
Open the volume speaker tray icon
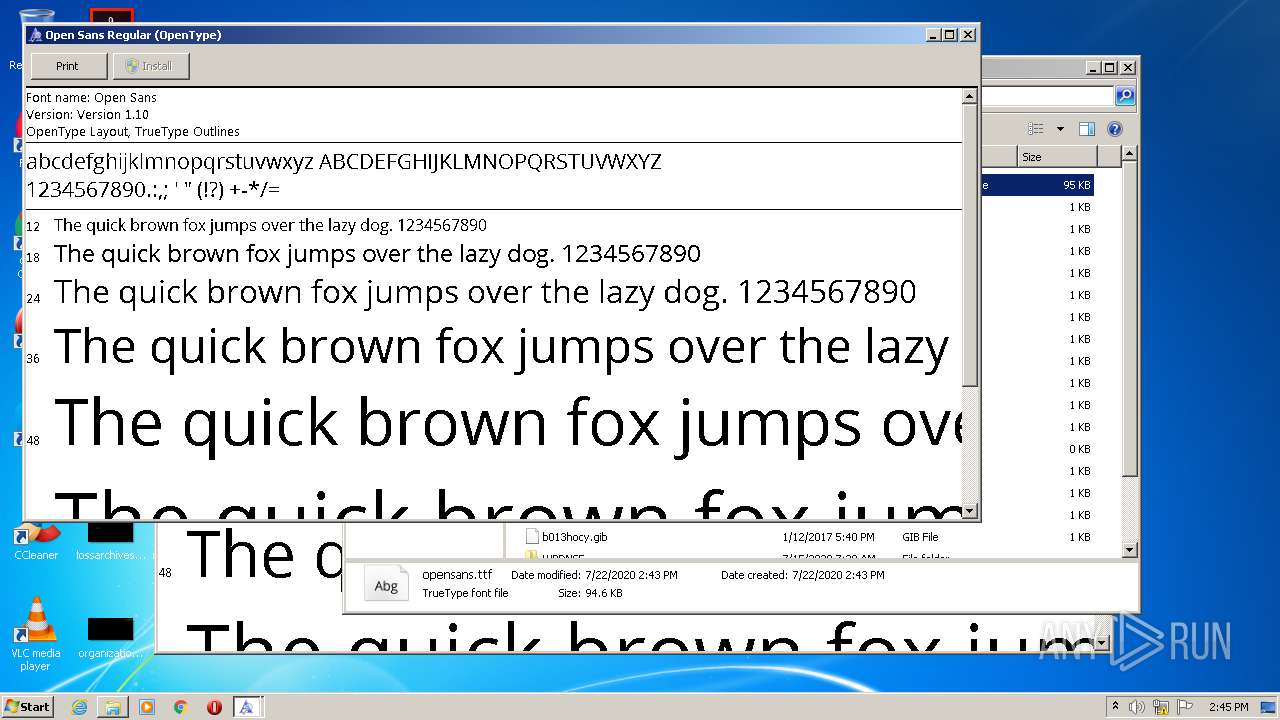1137,707
